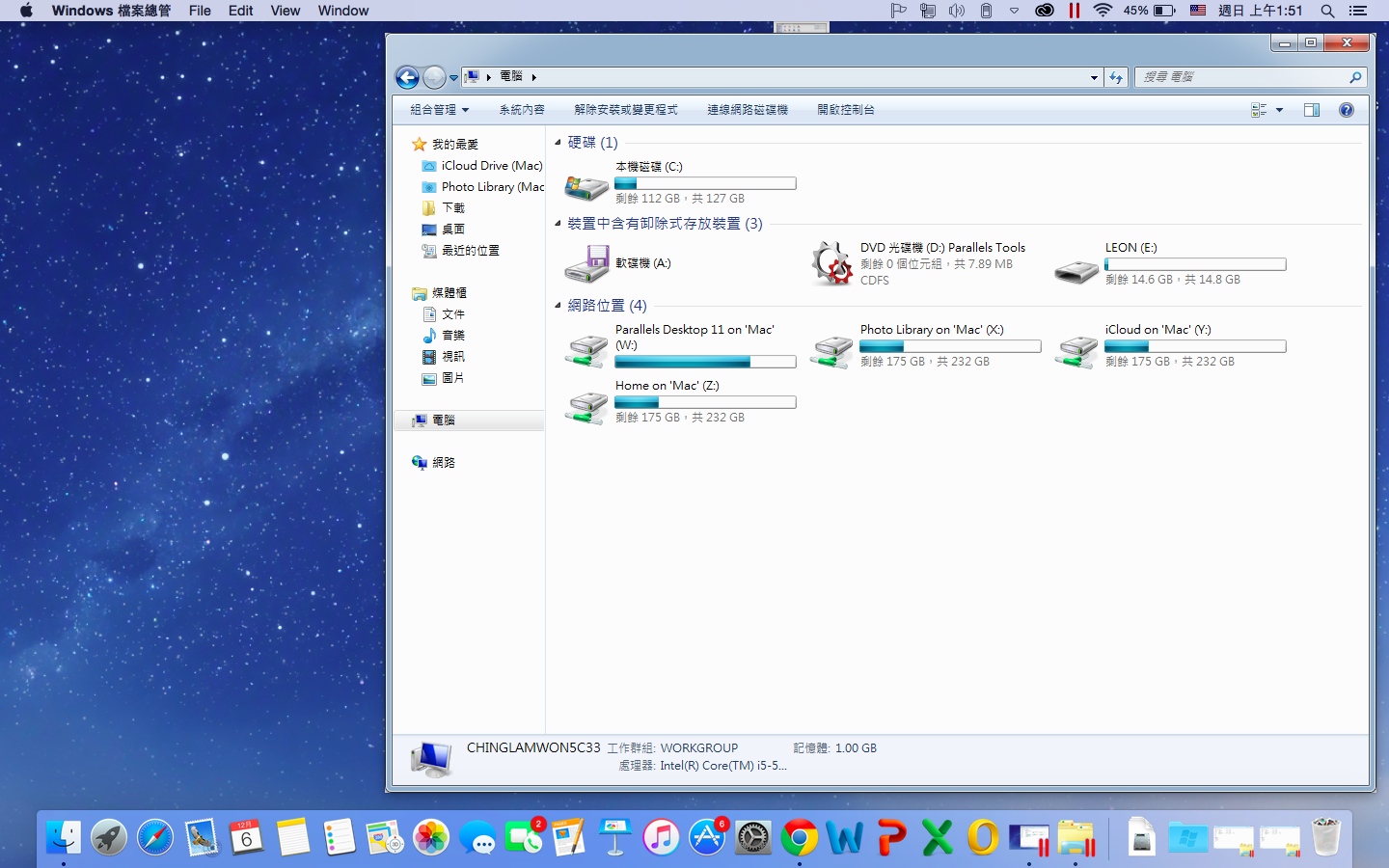Open the 圖片 library in the sidebar
Image resolution: width=1389 pixels, height=868 pixels.
[444, 378]
